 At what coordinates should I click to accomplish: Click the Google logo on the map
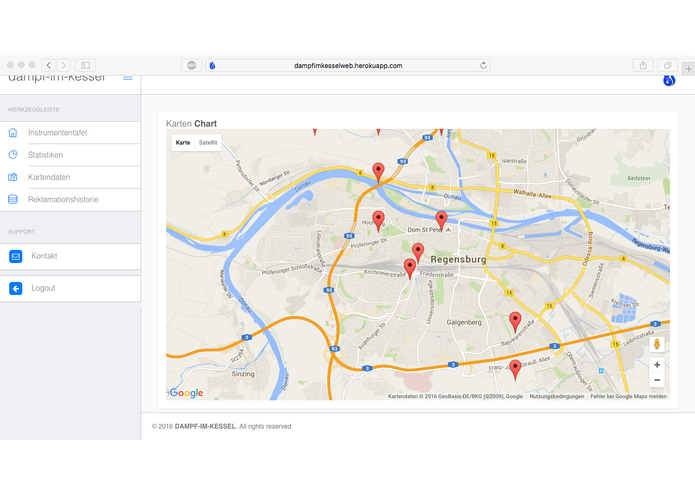point(186,393)
